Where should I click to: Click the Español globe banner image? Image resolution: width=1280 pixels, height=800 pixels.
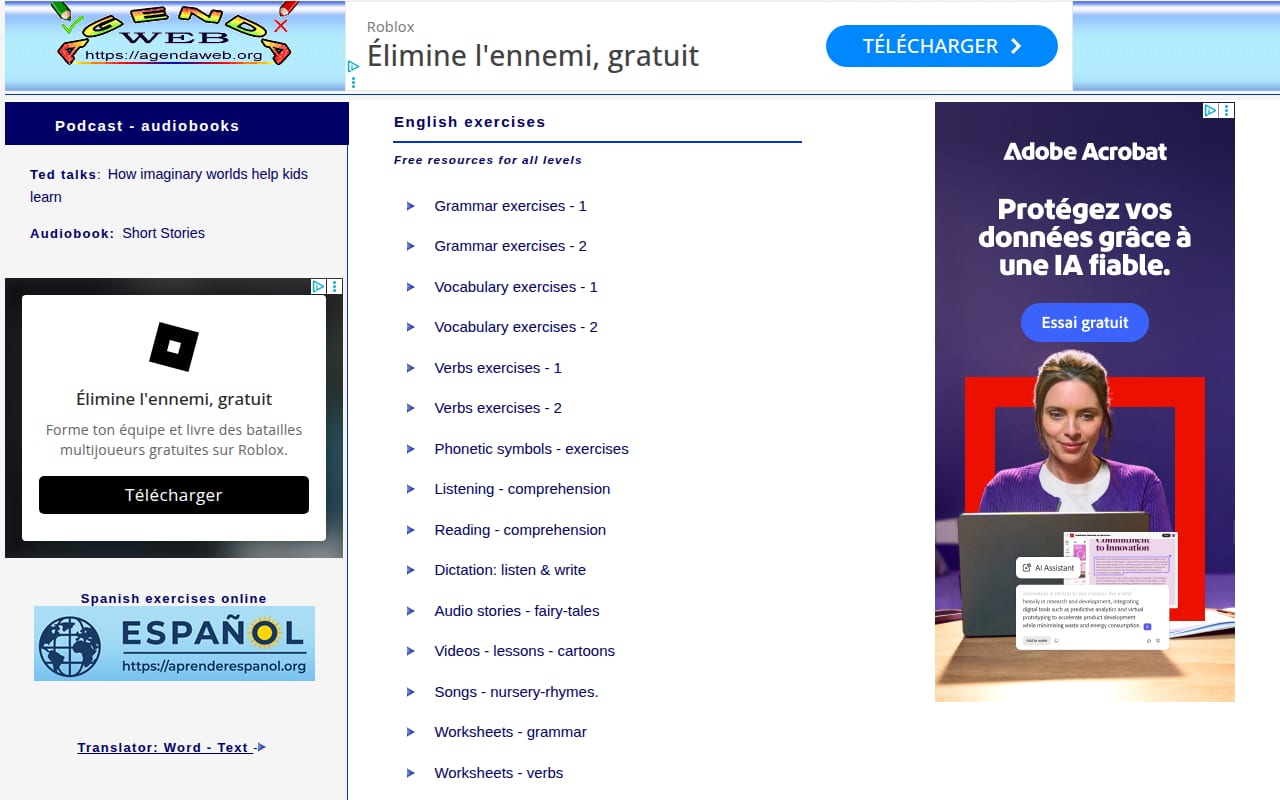(174, 643)
